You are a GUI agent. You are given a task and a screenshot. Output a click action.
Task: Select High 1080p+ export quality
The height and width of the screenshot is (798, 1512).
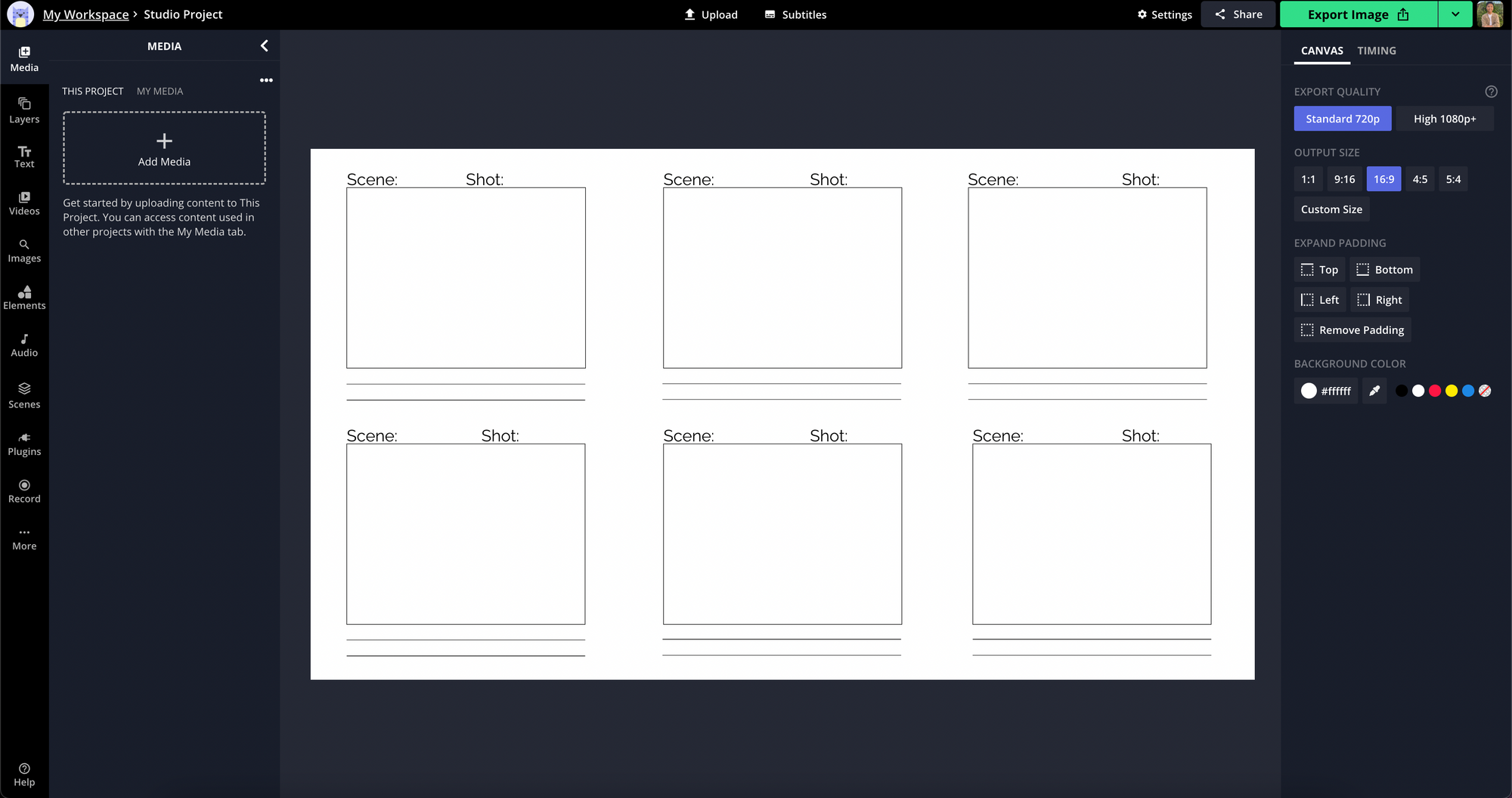1444,119
